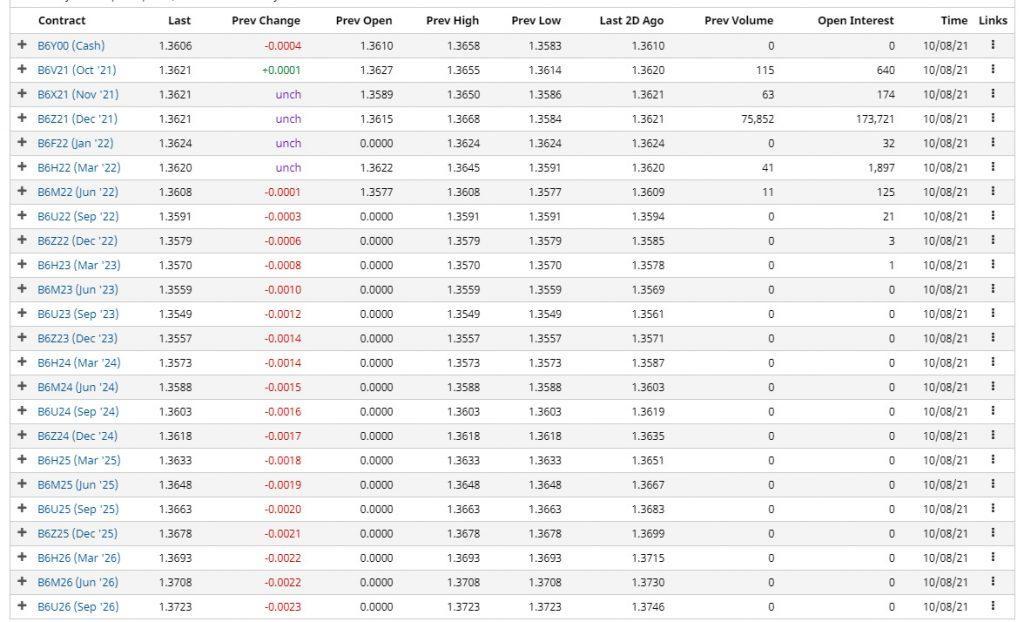Sort table by Open Interest header
The width and height of the screenshot is (1024, 622).
pyautogui.click(x=856, y=20)
